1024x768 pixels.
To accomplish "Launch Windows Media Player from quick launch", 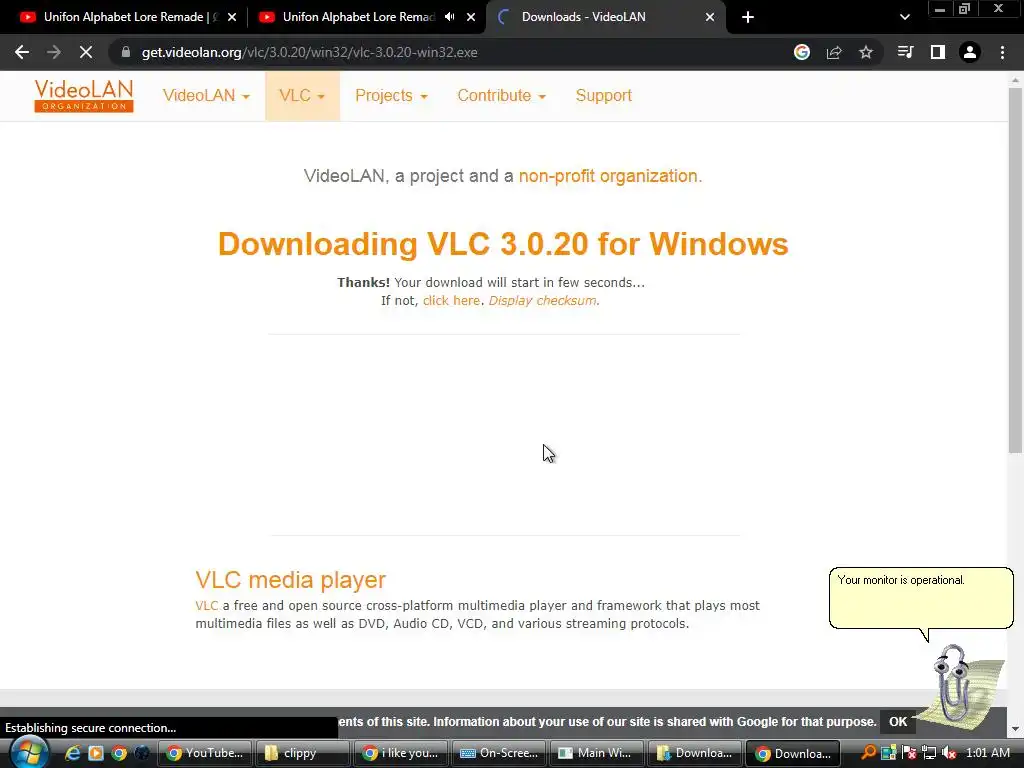I will [x=95, y=753].
